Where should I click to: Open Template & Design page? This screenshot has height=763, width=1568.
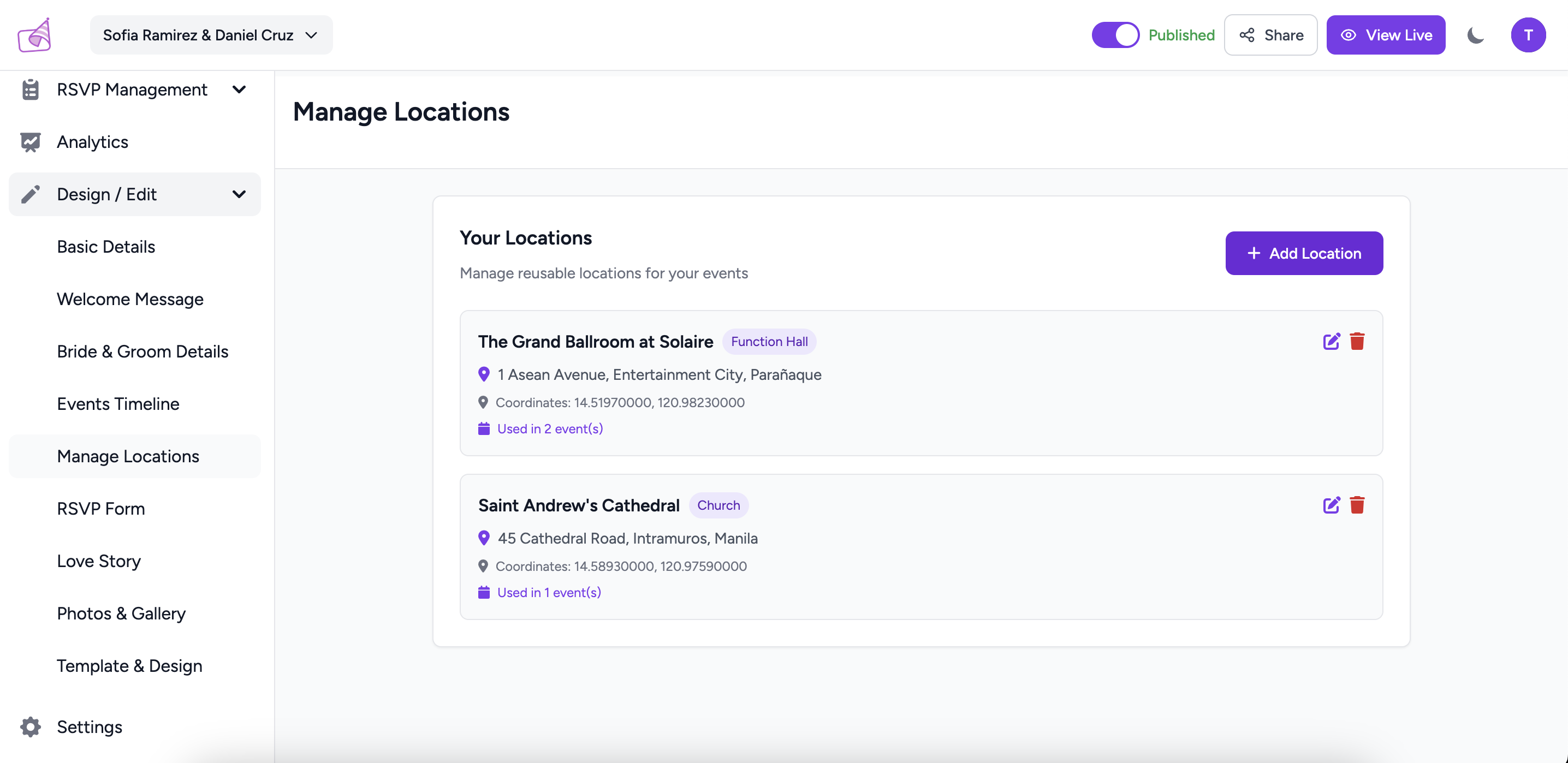click(x=134, y=665)
